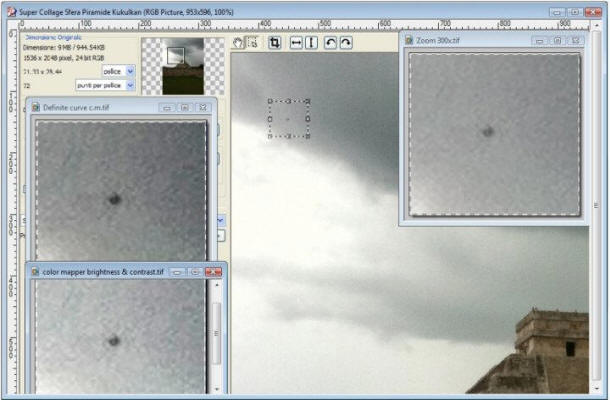Screen dimensions: 610x400
Task: Rotate image counterclockwise
Action: 331,43
